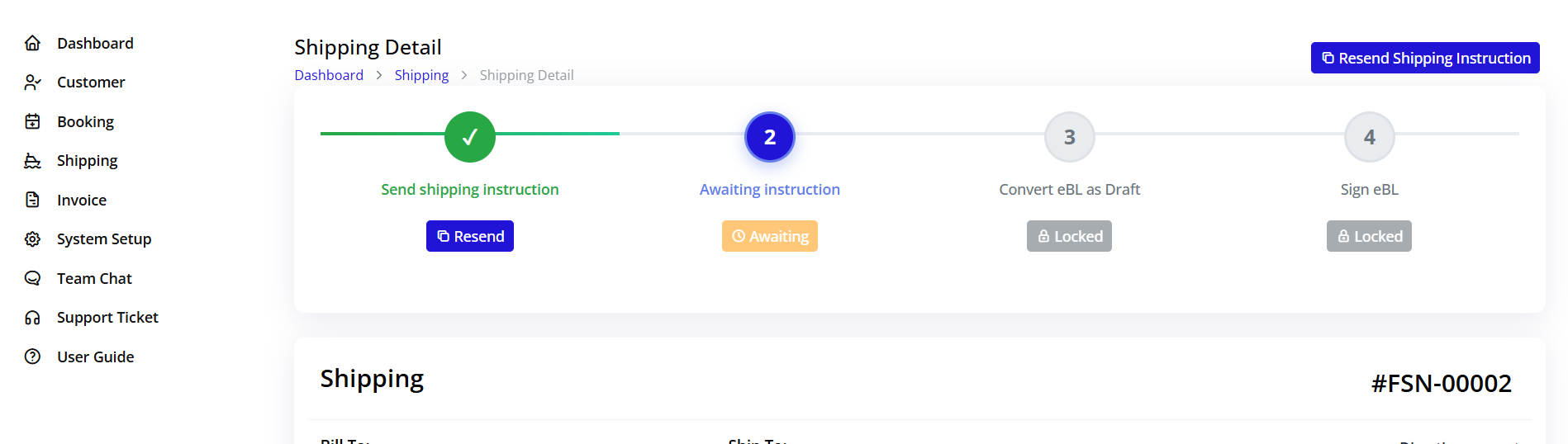Click the Dashboard home icon in sidebar
This screenshot has width=1568, height=444.
33,43
